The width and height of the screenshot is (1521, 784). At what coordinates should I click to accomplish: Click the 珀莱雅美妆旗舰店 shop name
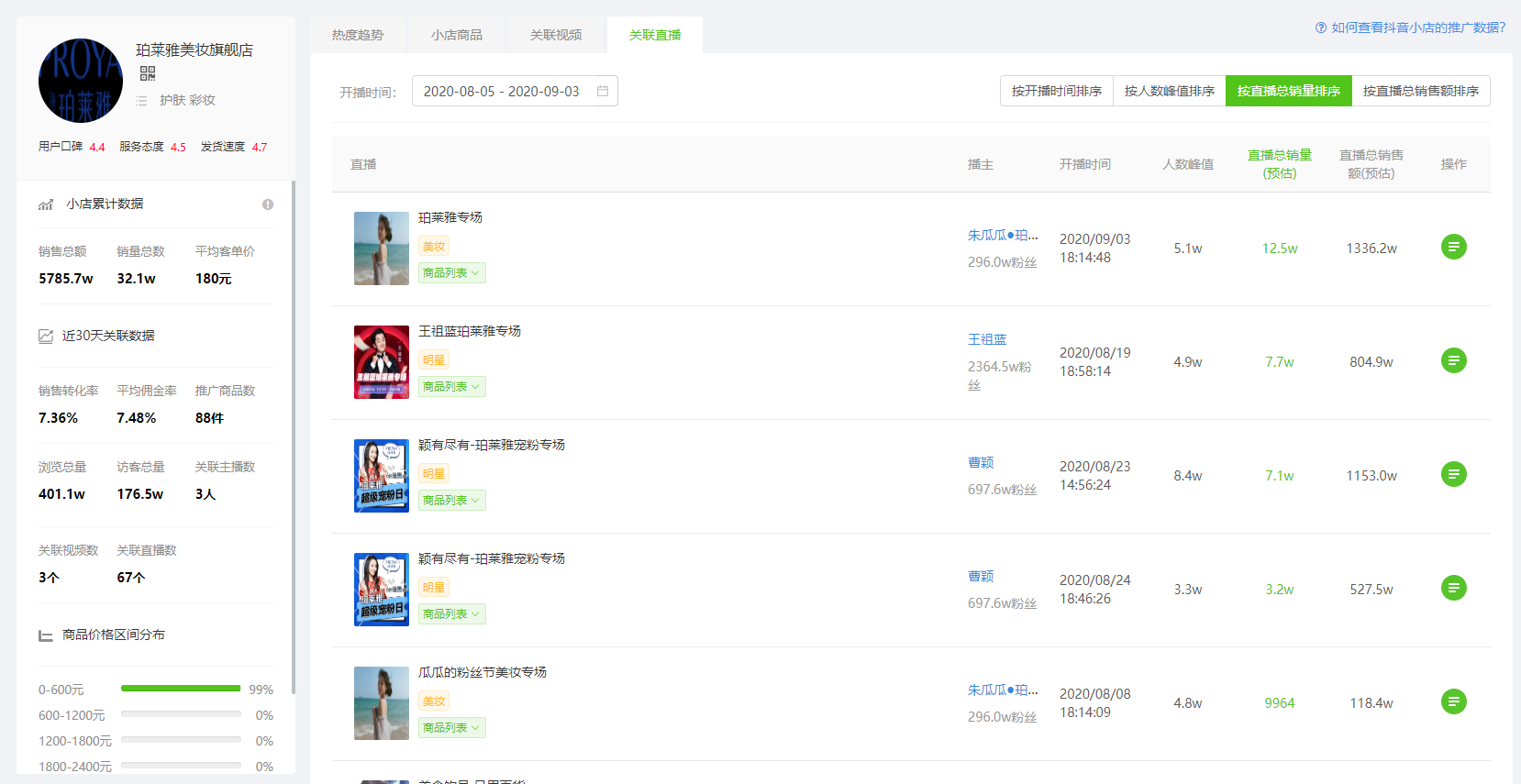(194, 50)
